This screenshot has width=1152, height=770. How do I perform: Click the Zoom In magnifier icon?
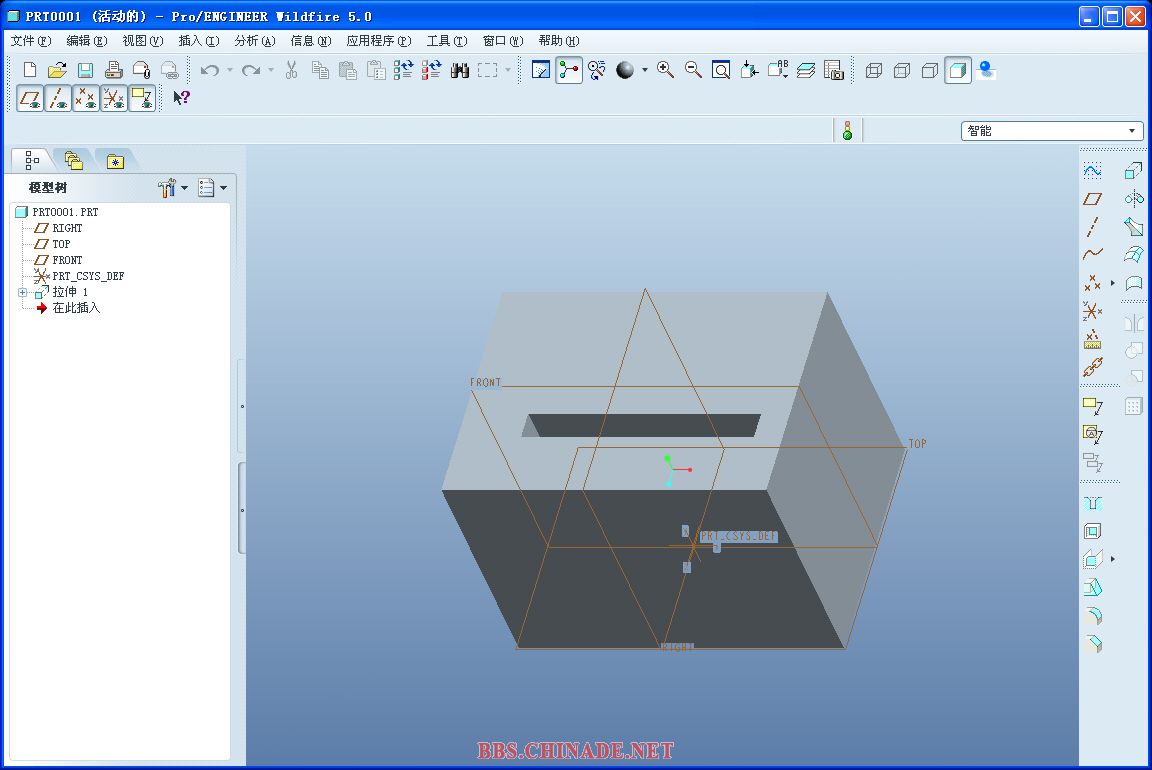(x=665, y=70)
